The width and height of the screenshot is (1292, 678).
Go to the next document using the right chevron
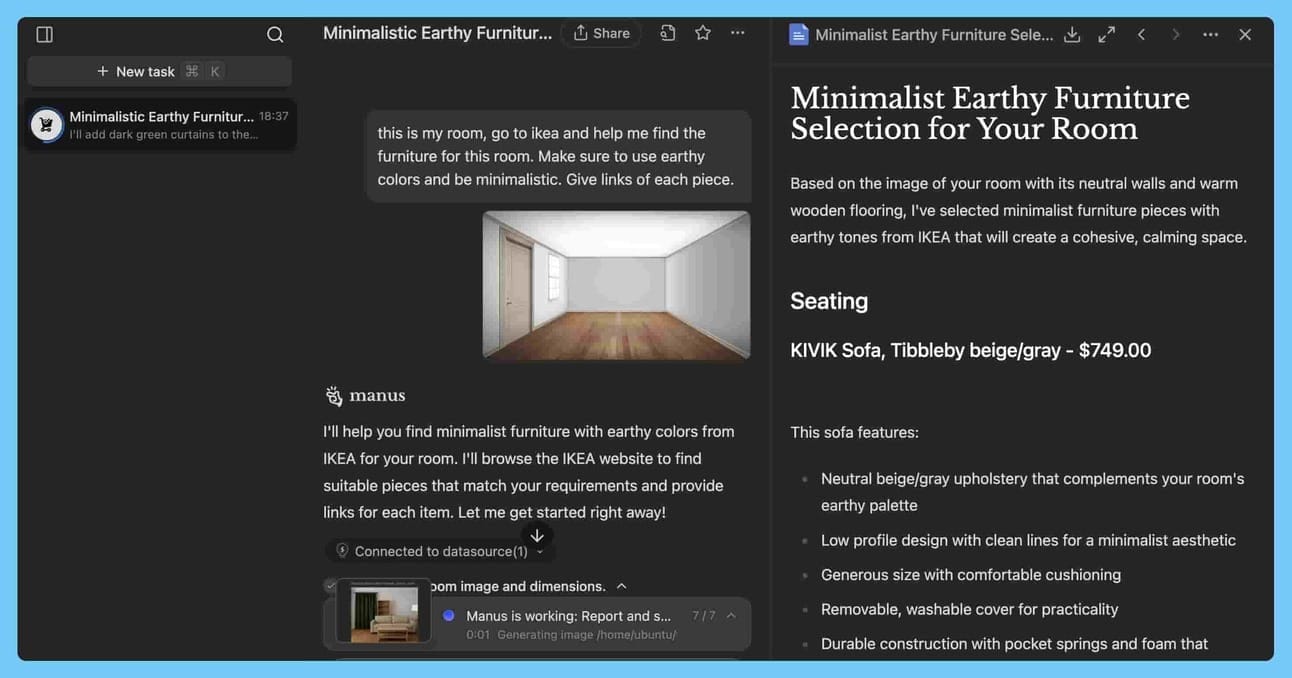point(1176,34)
